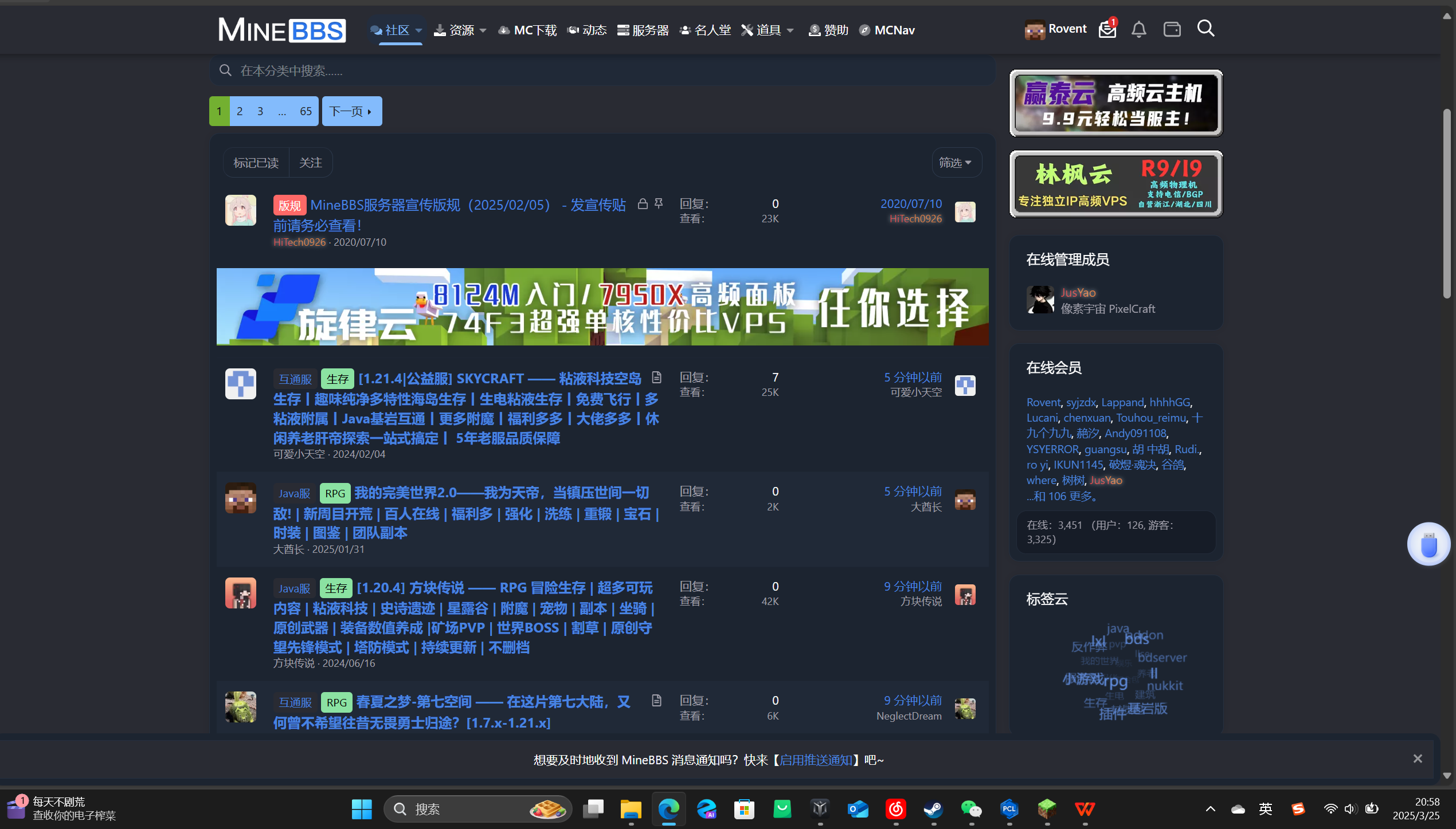Open the pagination ellipsis page jump
Viewport: 1456px width, 829px height.
[282, 111]
